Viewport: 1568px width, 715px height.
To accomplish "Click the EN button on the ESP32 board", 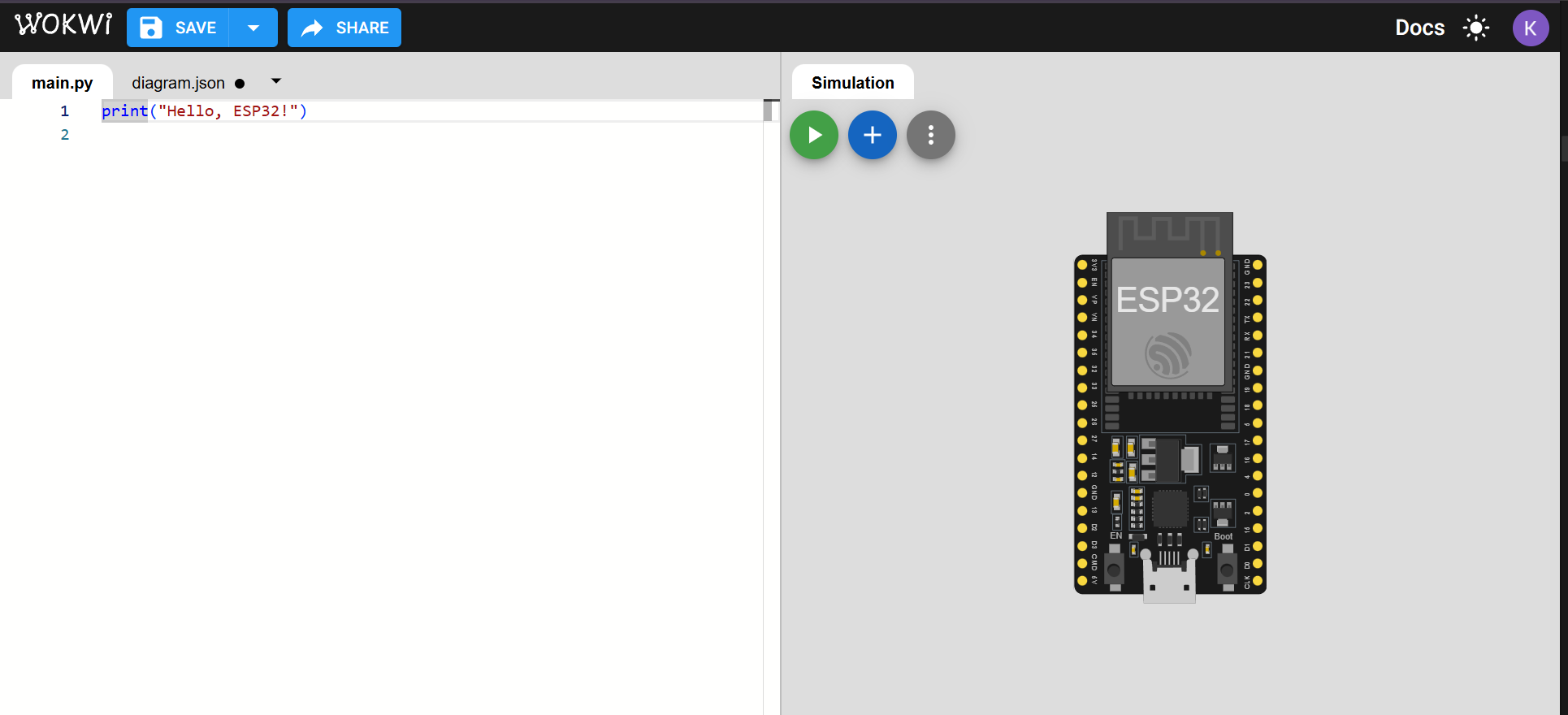I will (1115, 570).
